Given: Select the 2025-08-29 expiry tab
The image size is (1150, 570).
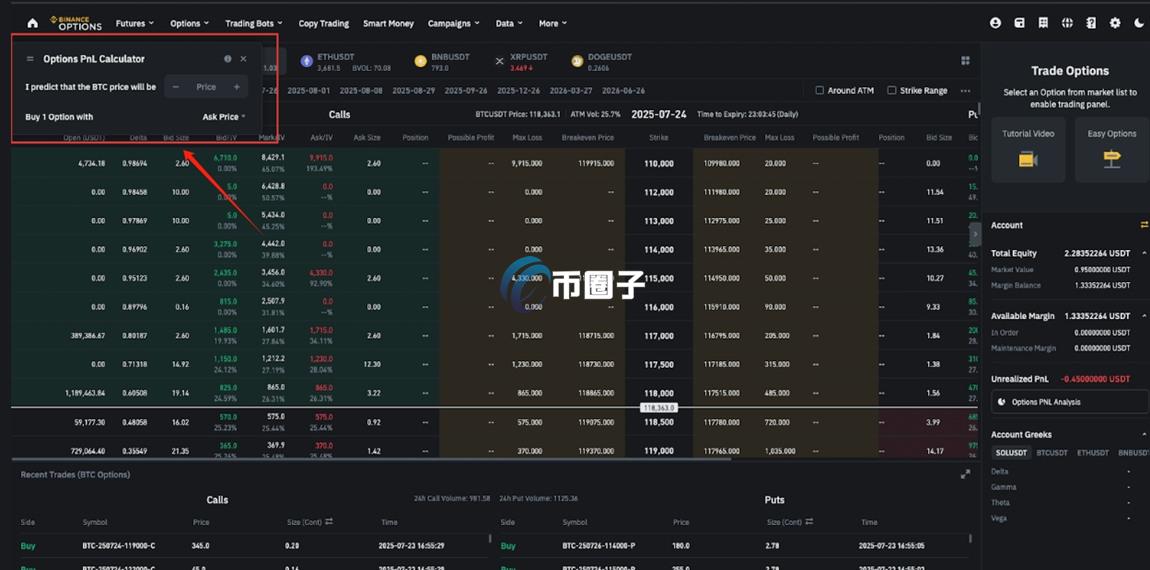Looking at the screenshot, I should [414, 90].
